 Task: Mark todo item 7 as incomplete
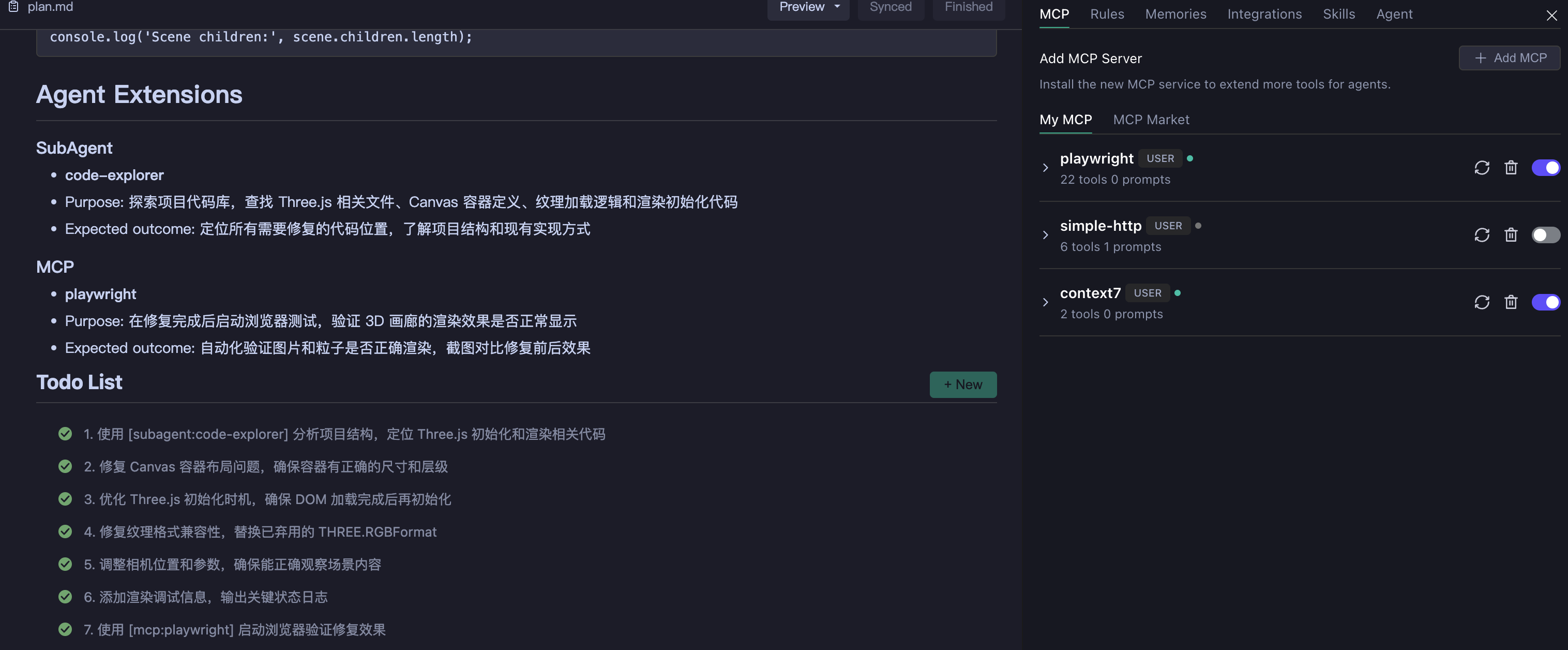pos(65,630)
